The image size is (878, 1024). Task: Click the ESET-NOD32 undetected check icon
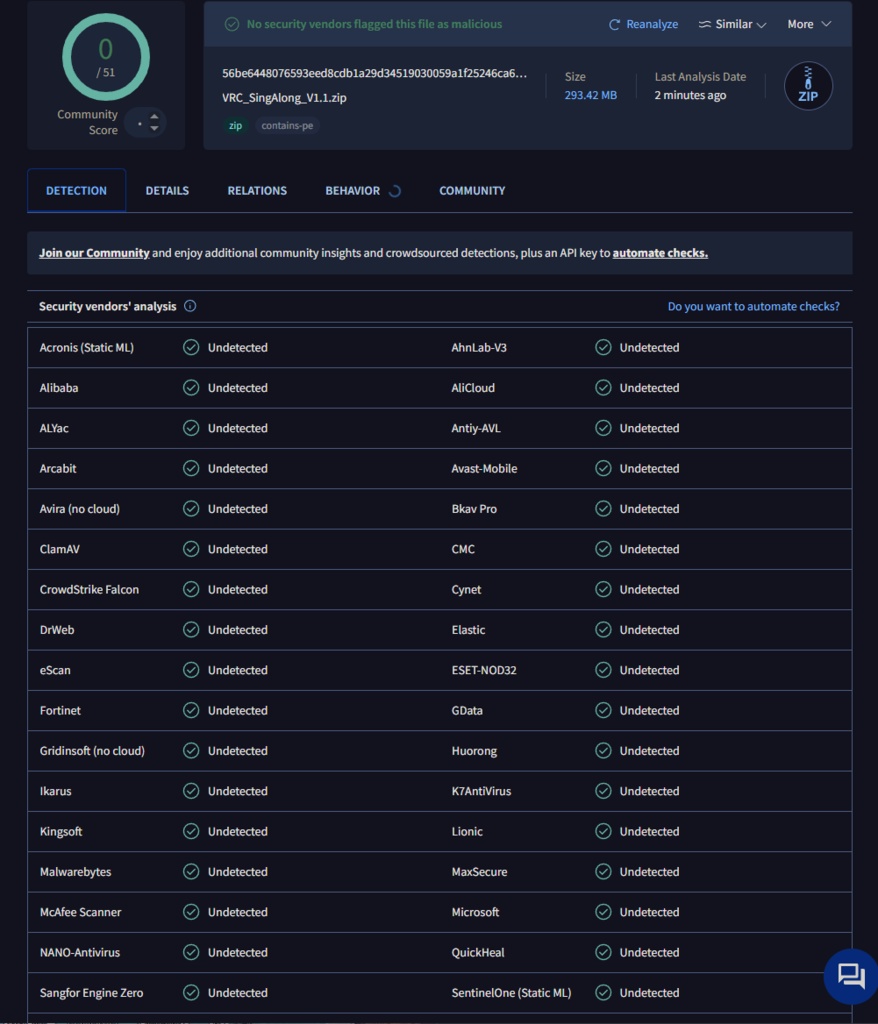point(603,670)
